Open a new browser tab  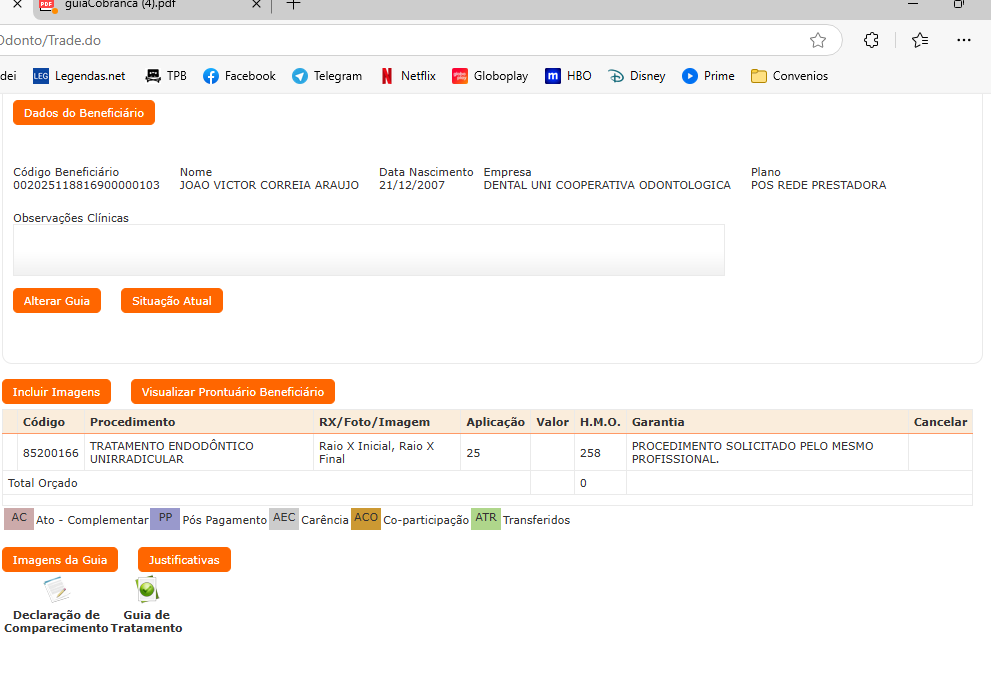tap(293, 5)
